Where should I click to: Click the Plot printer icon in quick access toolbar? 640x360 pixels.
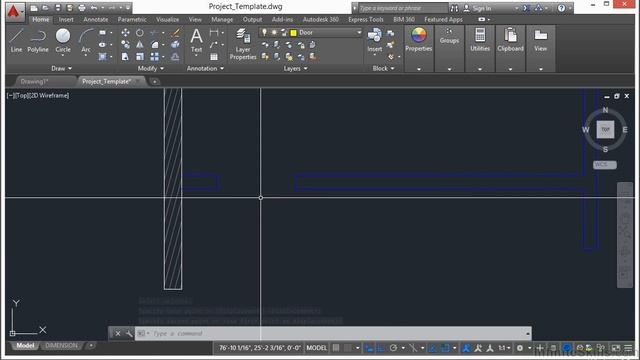click(x=82, y=8)
